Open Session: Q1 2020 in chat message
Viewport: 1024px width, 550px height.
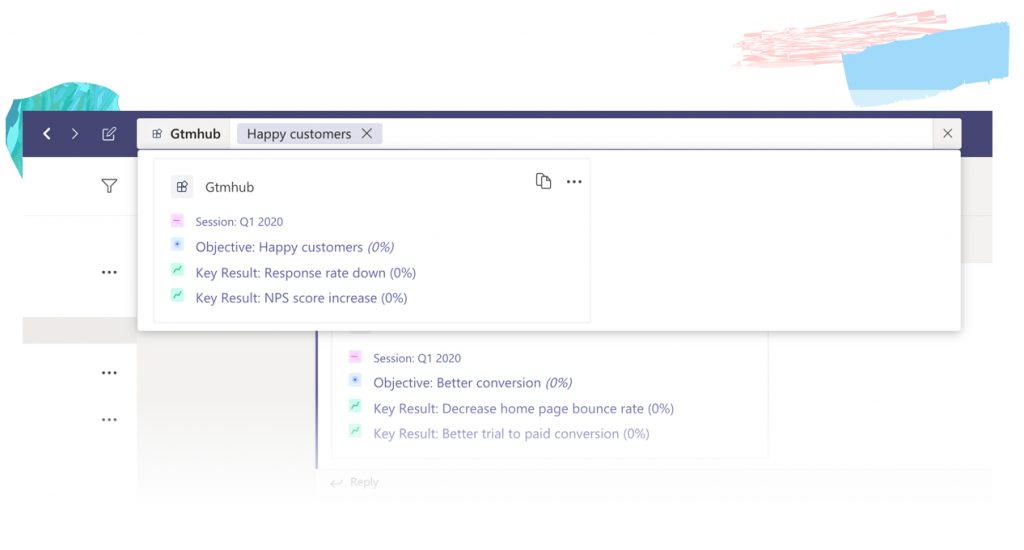[417, 359]
